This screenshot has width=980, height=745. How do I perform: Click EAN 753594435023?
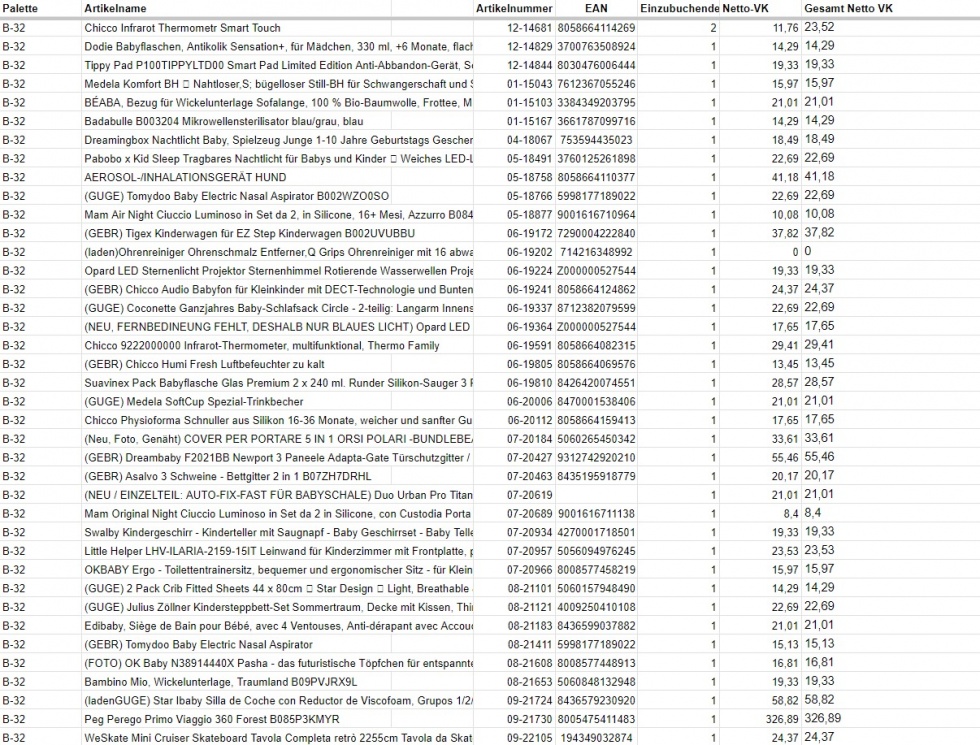596,141
